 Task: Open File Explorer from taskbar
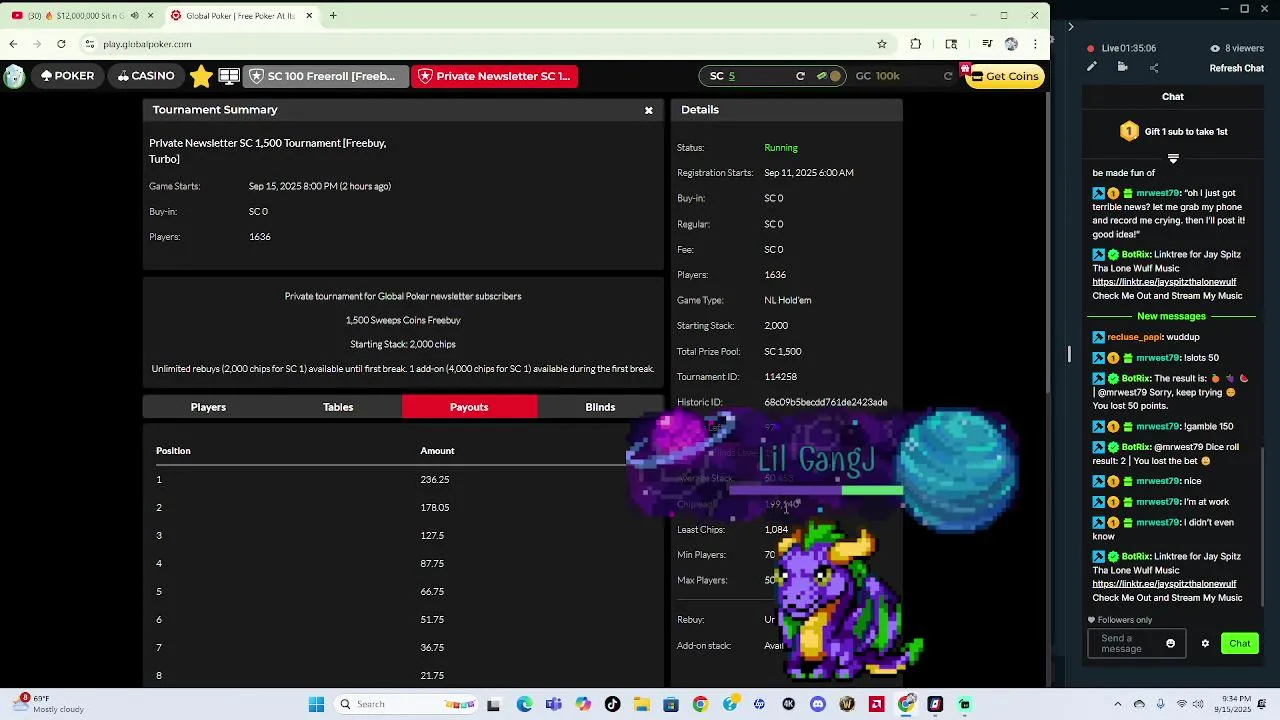coord(641,704)
